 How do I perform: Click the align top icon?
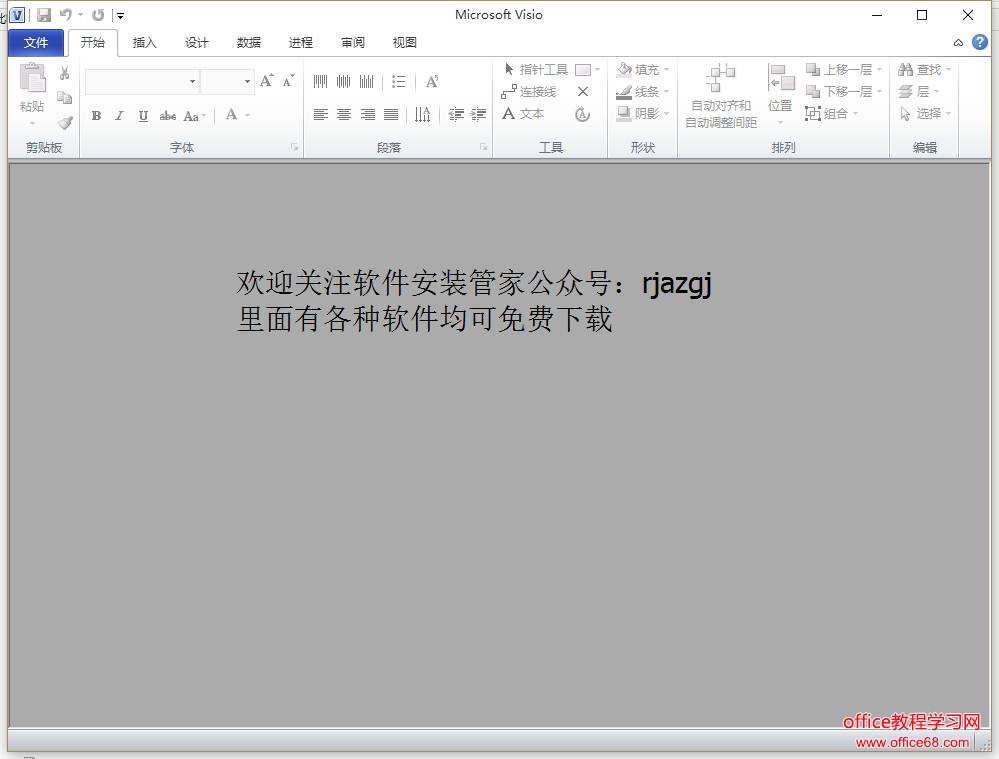[320, 81]
